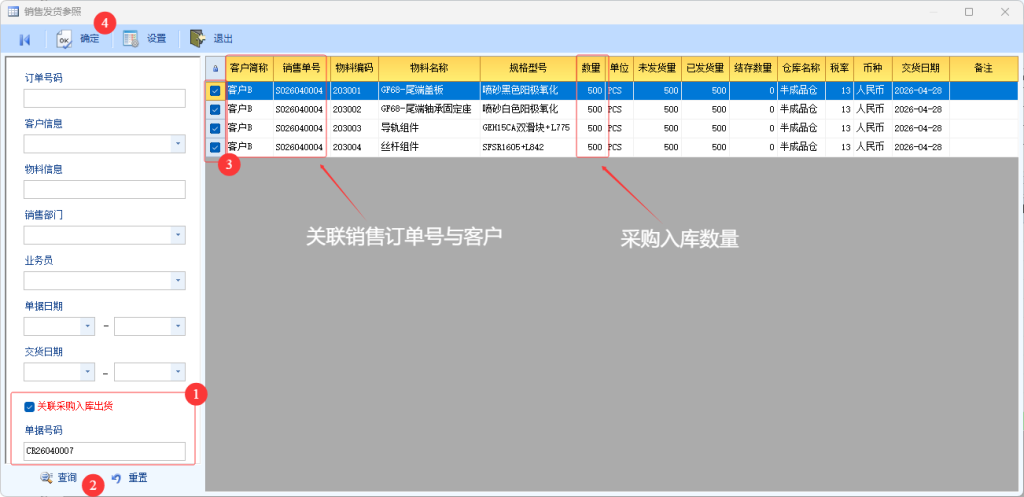
Task: Click the 确定 OK icon in toolbar
Action: (x=65, y=39)
